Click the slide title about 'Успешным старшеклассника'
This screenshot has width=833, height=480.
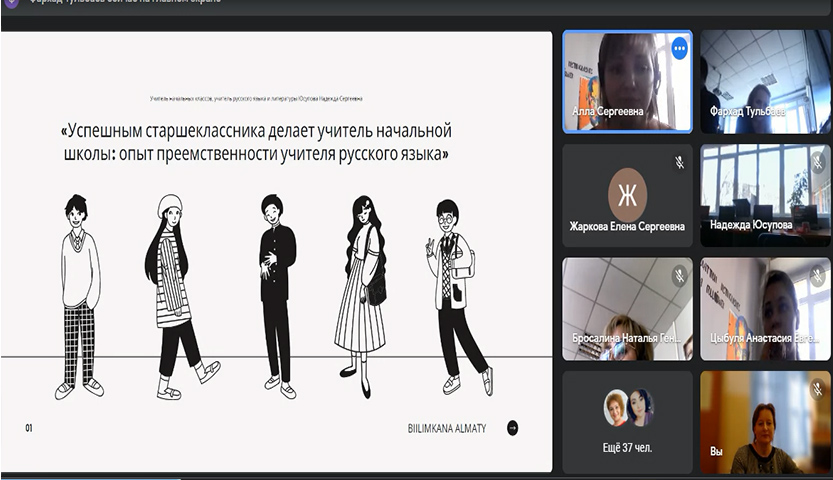point(256,143)
